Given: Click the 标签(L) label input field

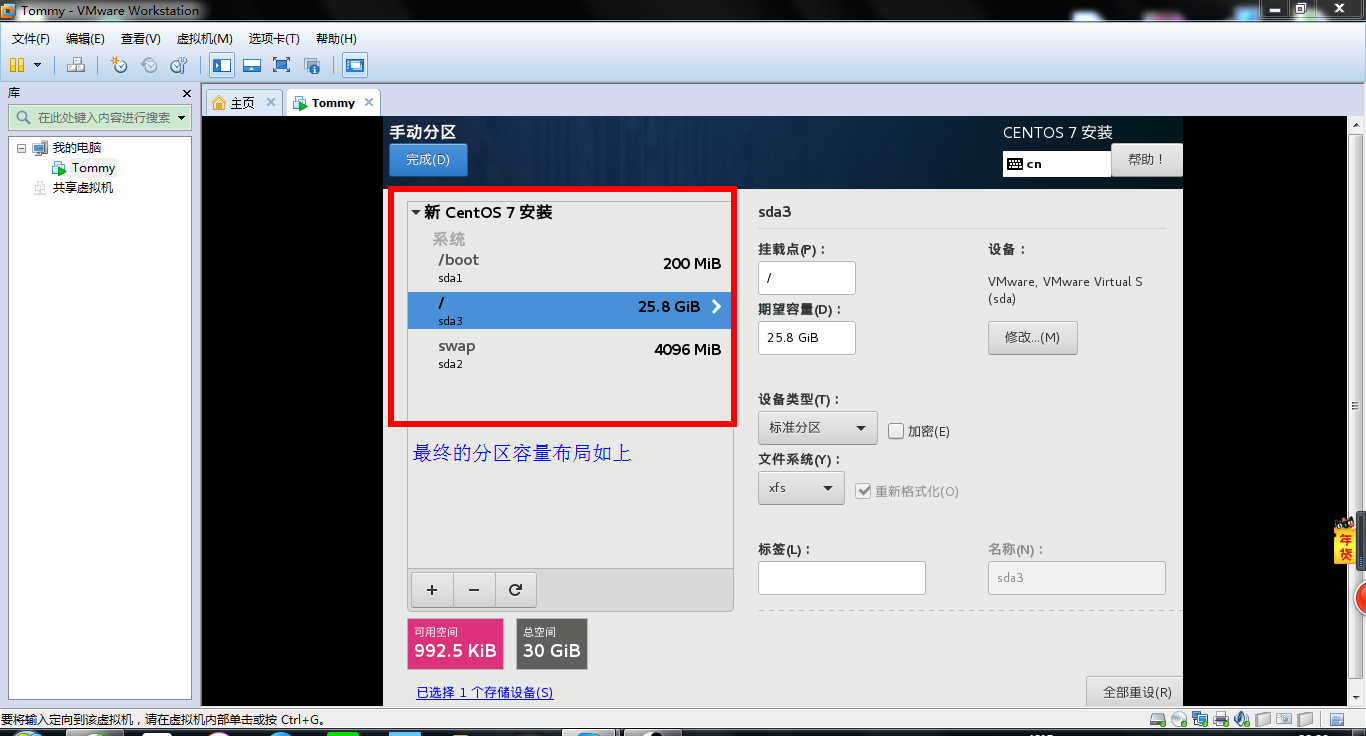Looking at the screenshot, I should 842,578.
